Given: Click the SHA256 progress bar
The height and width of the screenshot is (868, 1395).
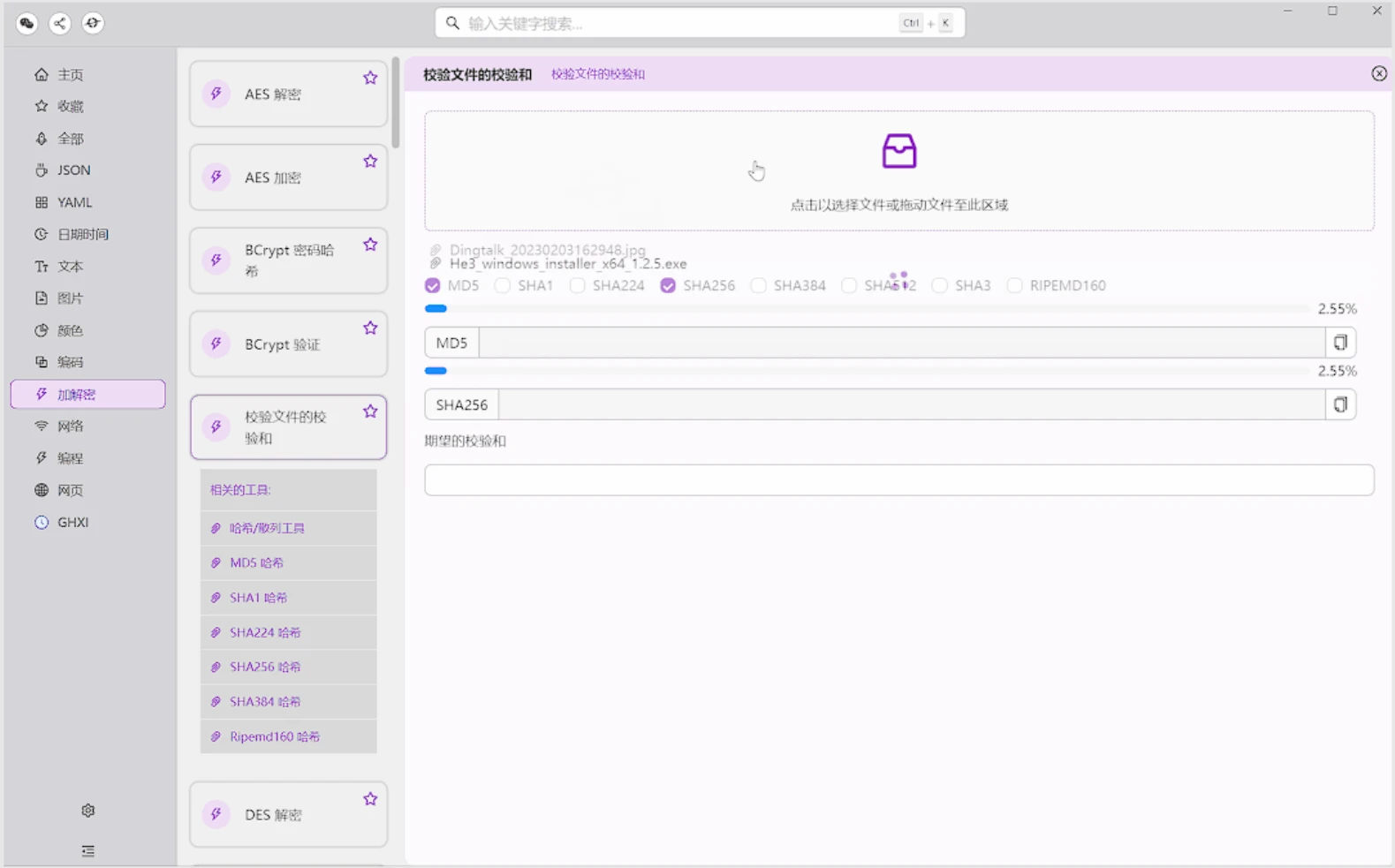Looking at the screenshot, I should [867, 371].
